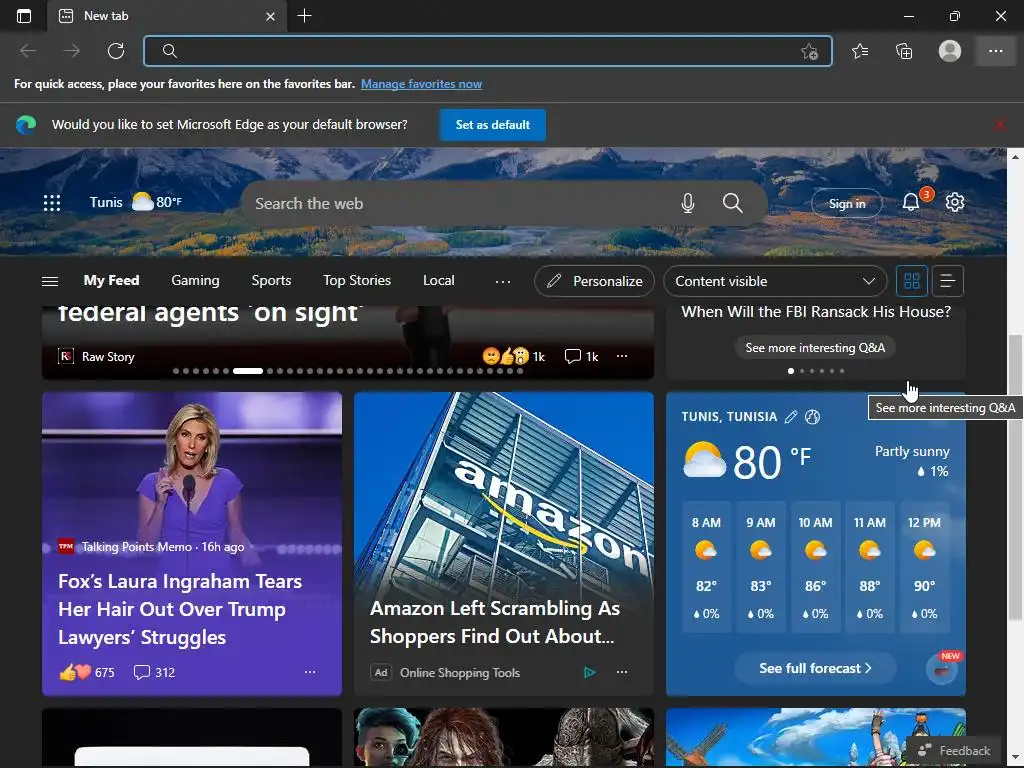This screenshot has height=768, width=1024.
Task: Click the web search magnifier icon
Action: [x=733, y=203]
